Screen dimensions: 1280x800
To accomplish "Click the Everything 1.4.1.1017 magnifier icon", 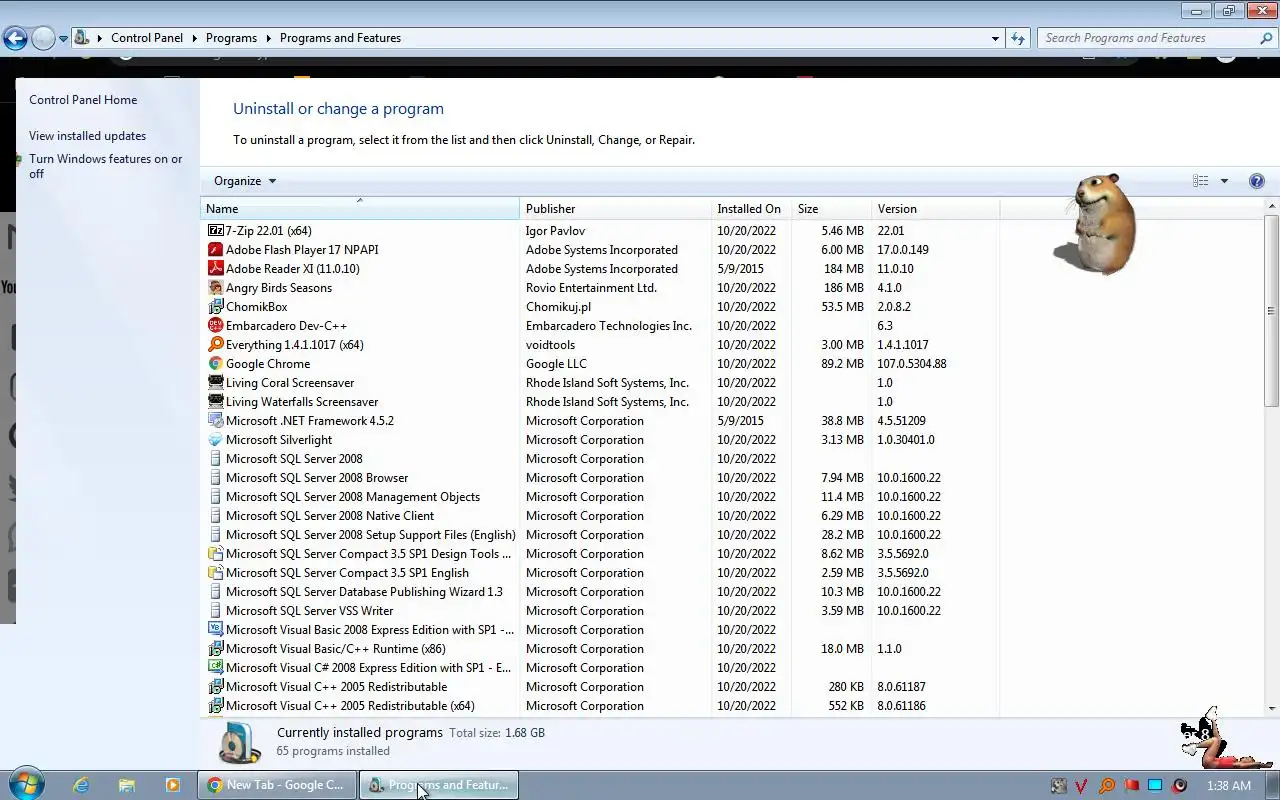I will click(x=215, y=345).
